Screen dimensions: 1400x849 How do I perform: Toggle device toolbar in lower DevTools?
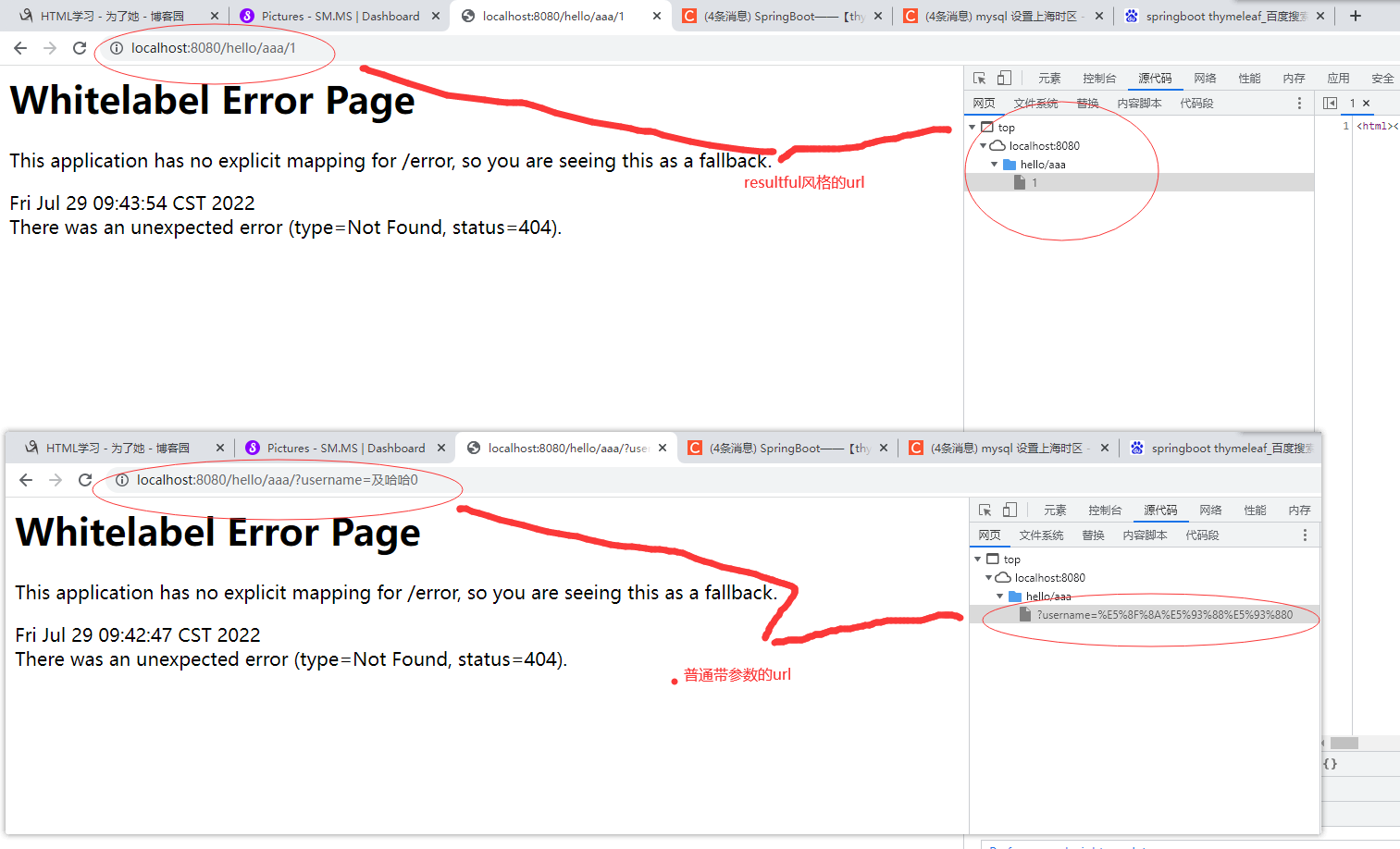coord(1010,511)
